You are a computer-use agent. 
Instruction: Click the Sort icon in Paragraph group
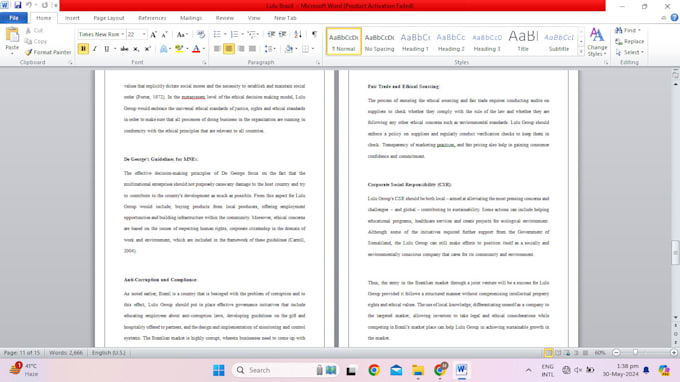point(298,34)
